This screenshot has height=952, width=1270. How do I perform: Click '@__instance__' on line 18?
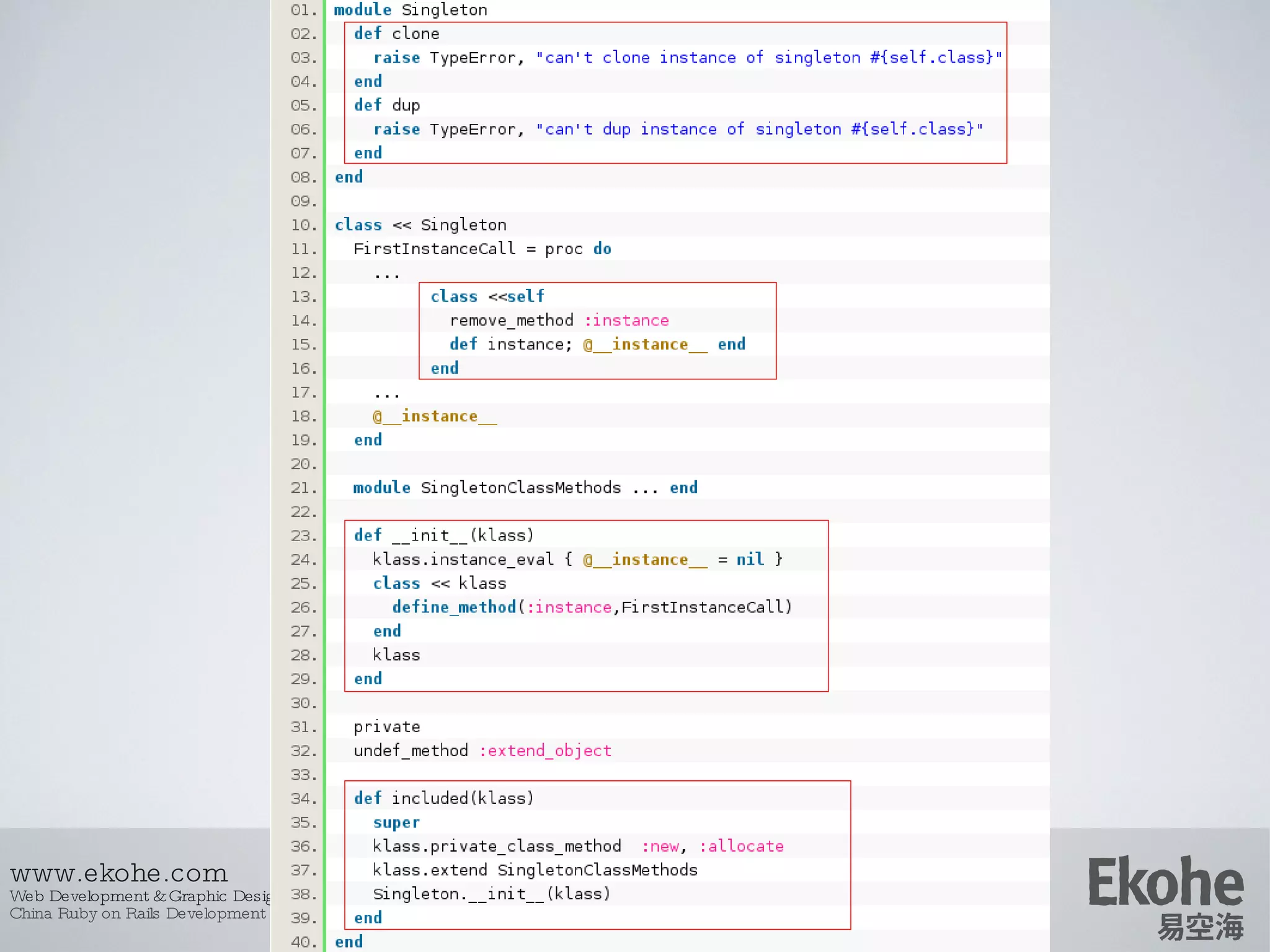click(x=435, y=416)
